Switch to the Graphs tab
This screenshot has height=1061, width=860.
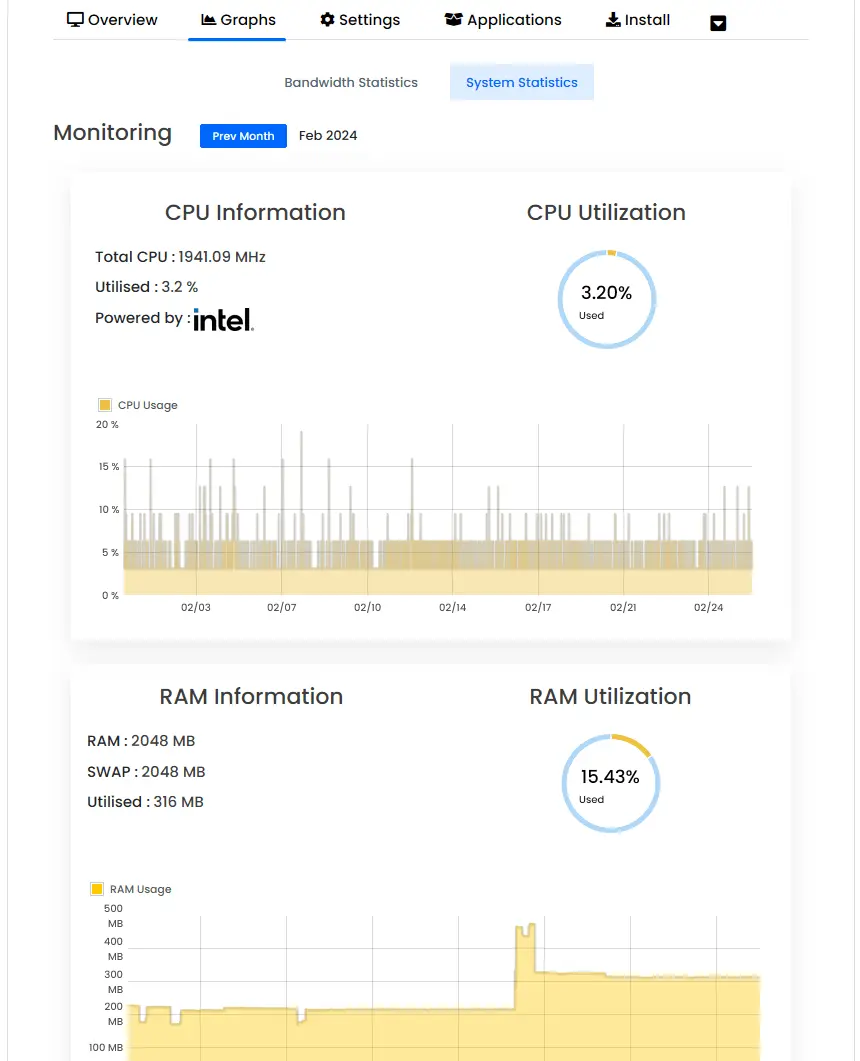pyautogui.click(x=237, y=19)
